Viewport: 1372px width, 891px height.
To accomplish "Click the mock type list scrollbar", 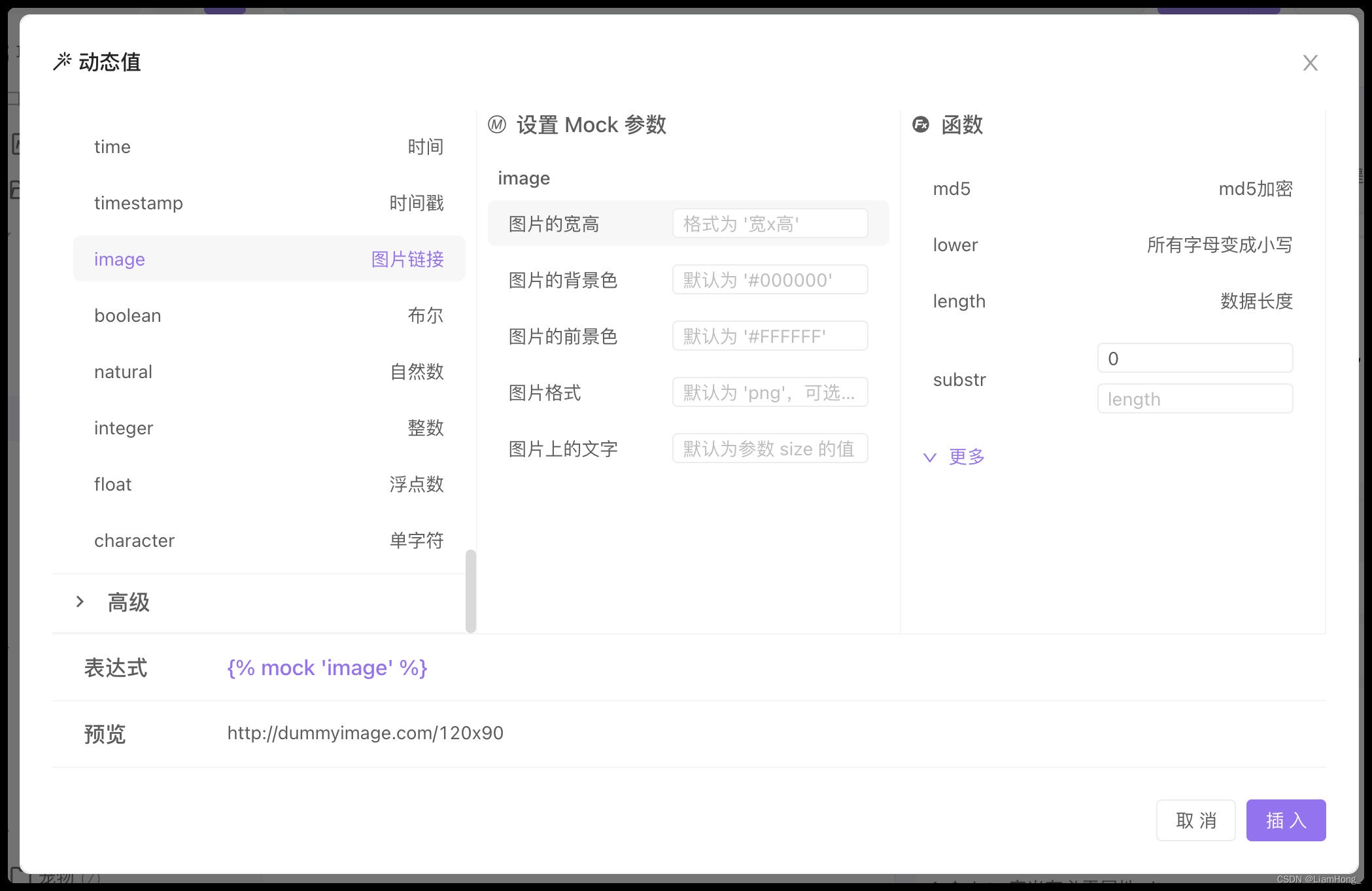I will [470, 590].
